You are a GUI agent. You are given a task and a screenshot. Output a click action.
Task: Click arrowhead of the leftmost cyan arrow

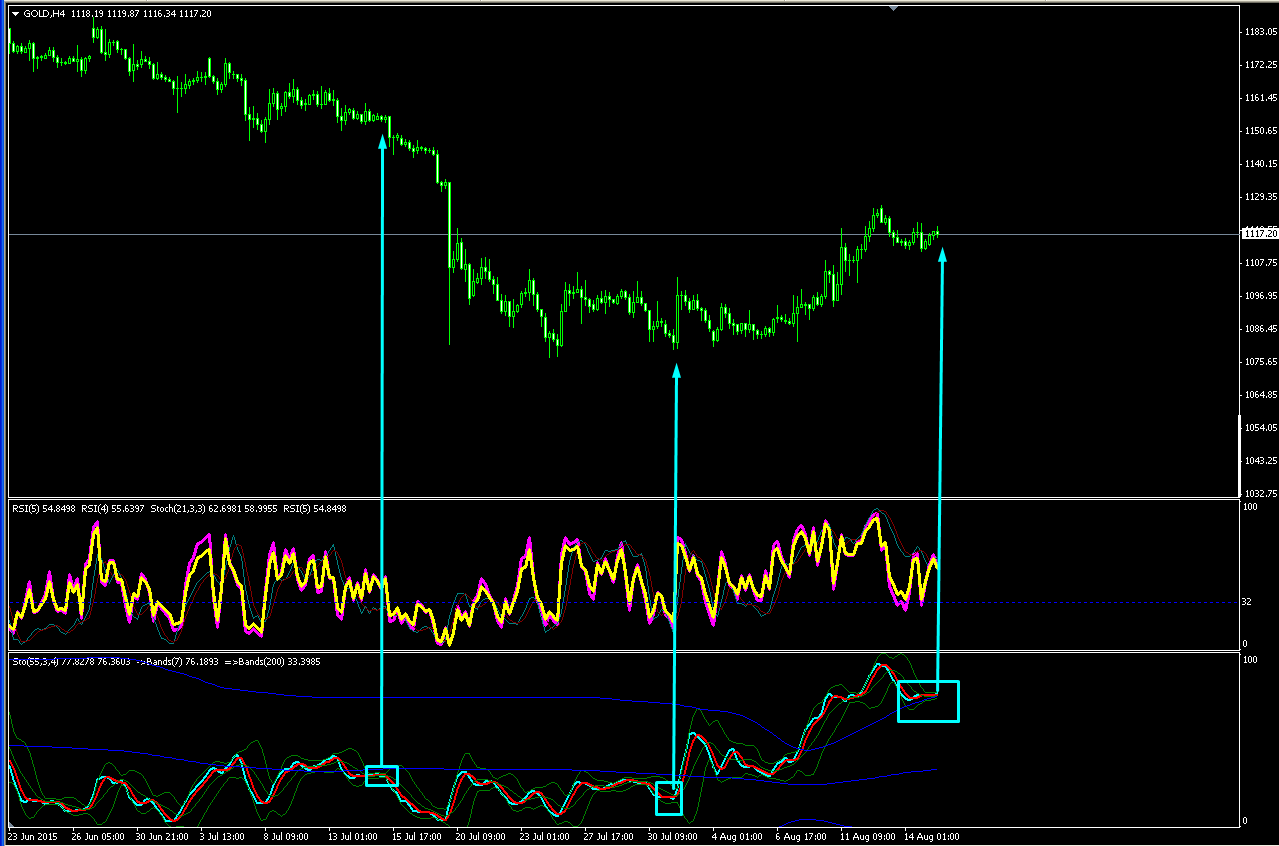tap(382, 141)
